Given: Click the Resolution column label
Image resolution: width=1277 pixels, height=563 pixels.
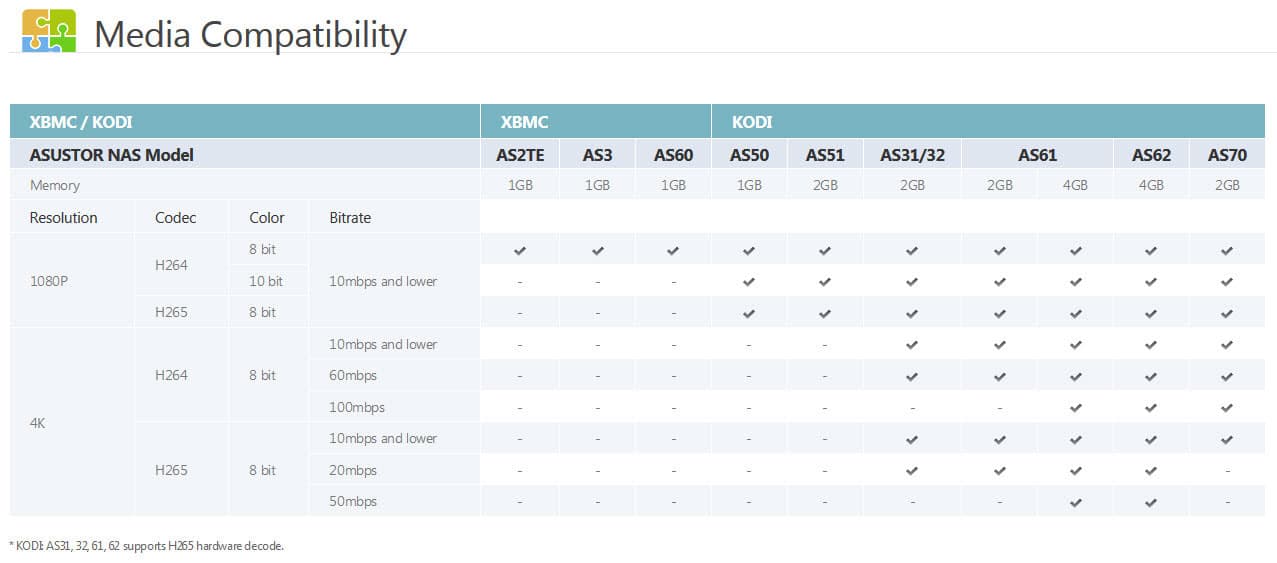Looking at the screenshot, I should click(x=64, y=218).
